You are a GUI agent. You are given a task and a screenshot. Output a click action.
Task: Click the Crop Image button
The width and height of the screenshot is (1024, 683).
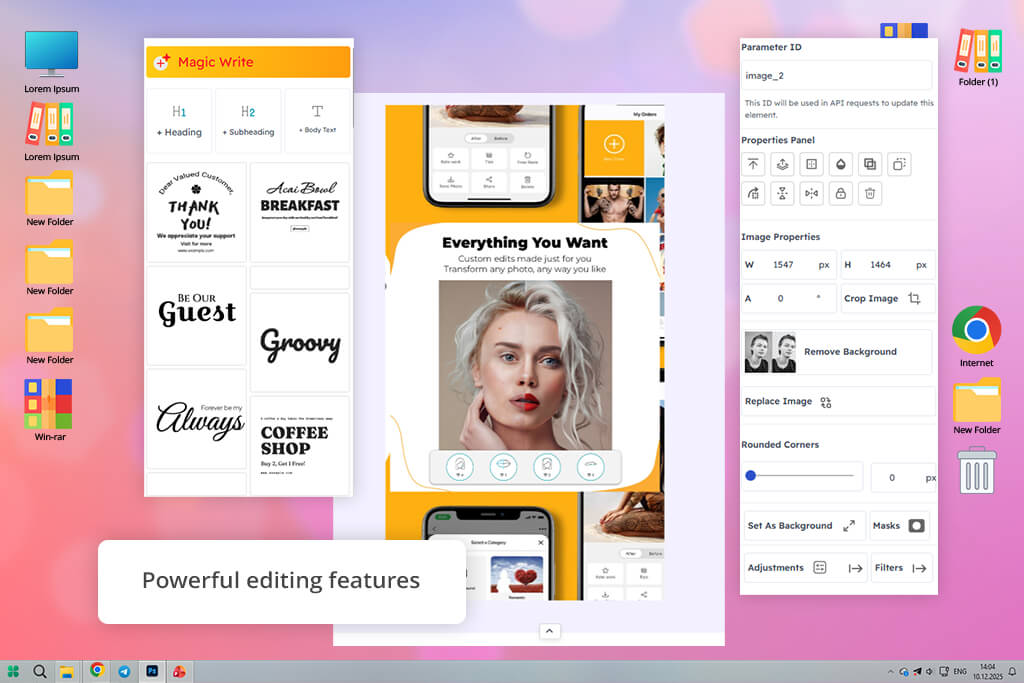(x=887, y=298)
